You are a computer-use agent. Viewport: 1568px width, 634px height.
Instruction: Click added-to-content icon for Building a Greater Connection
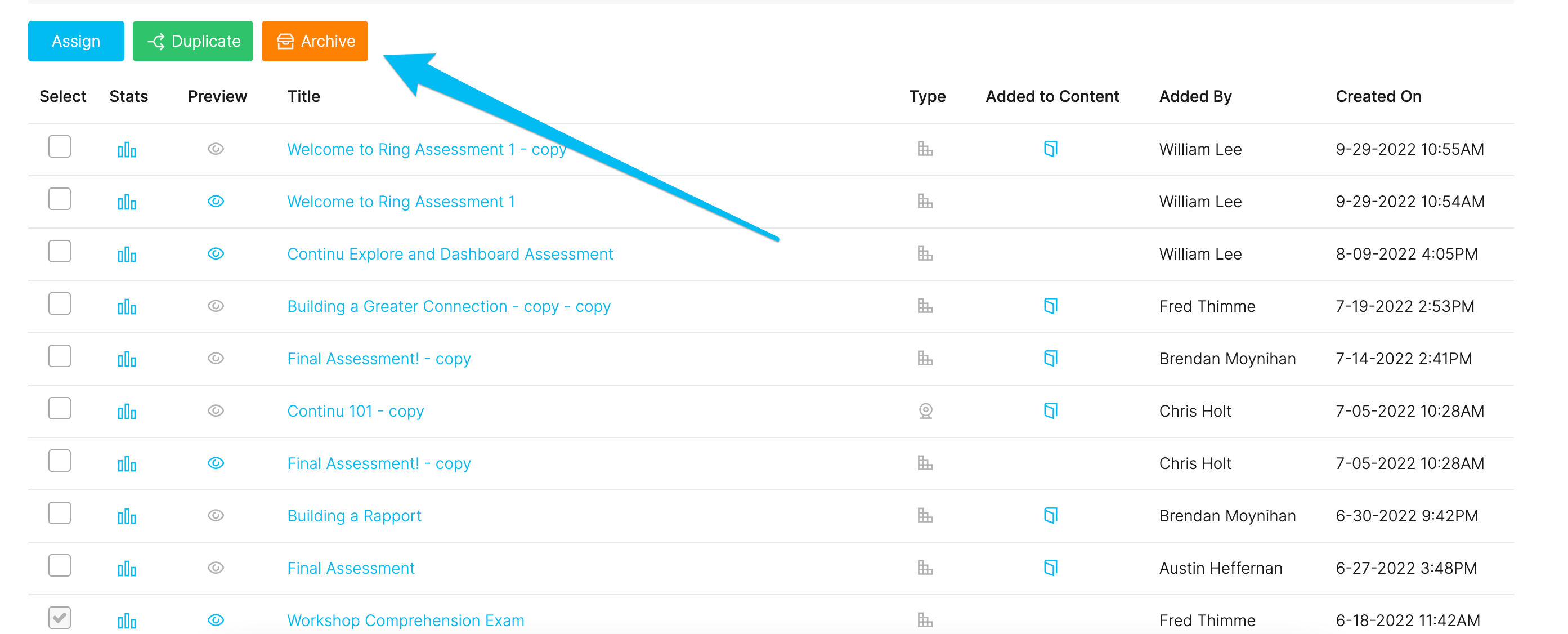[1051, 306]
